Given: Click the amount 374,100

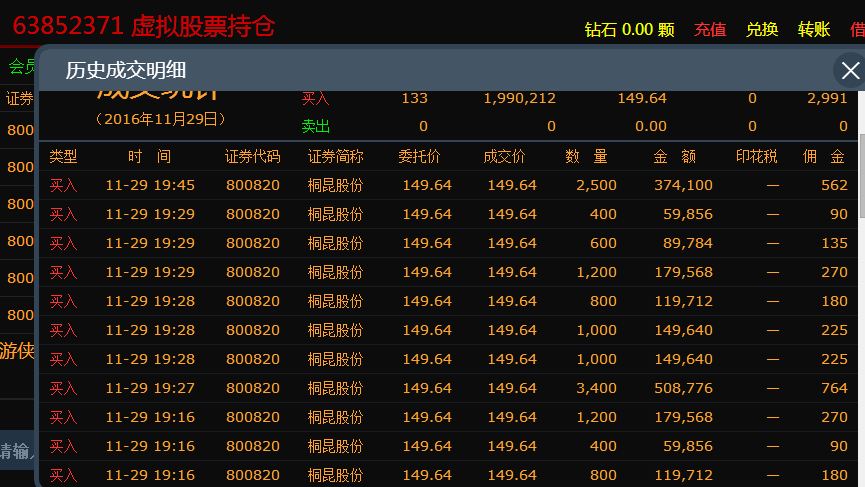Looking at the screenshot, I should pos(684,185).
